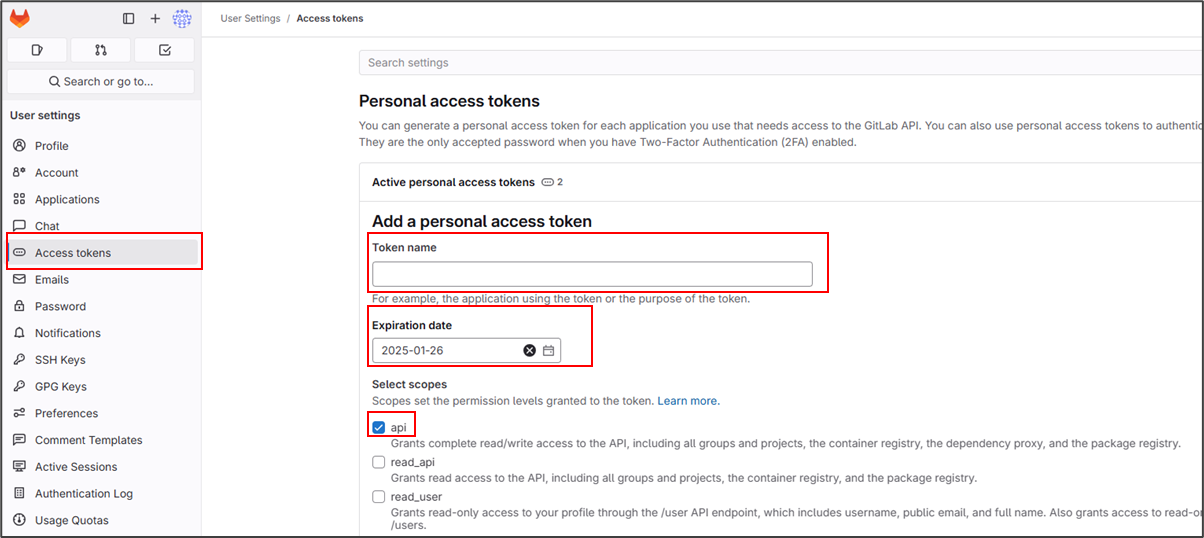Click the Token name input field
Image resolution: width=1204 pixels, height=538 pixels.
(592, 274)
